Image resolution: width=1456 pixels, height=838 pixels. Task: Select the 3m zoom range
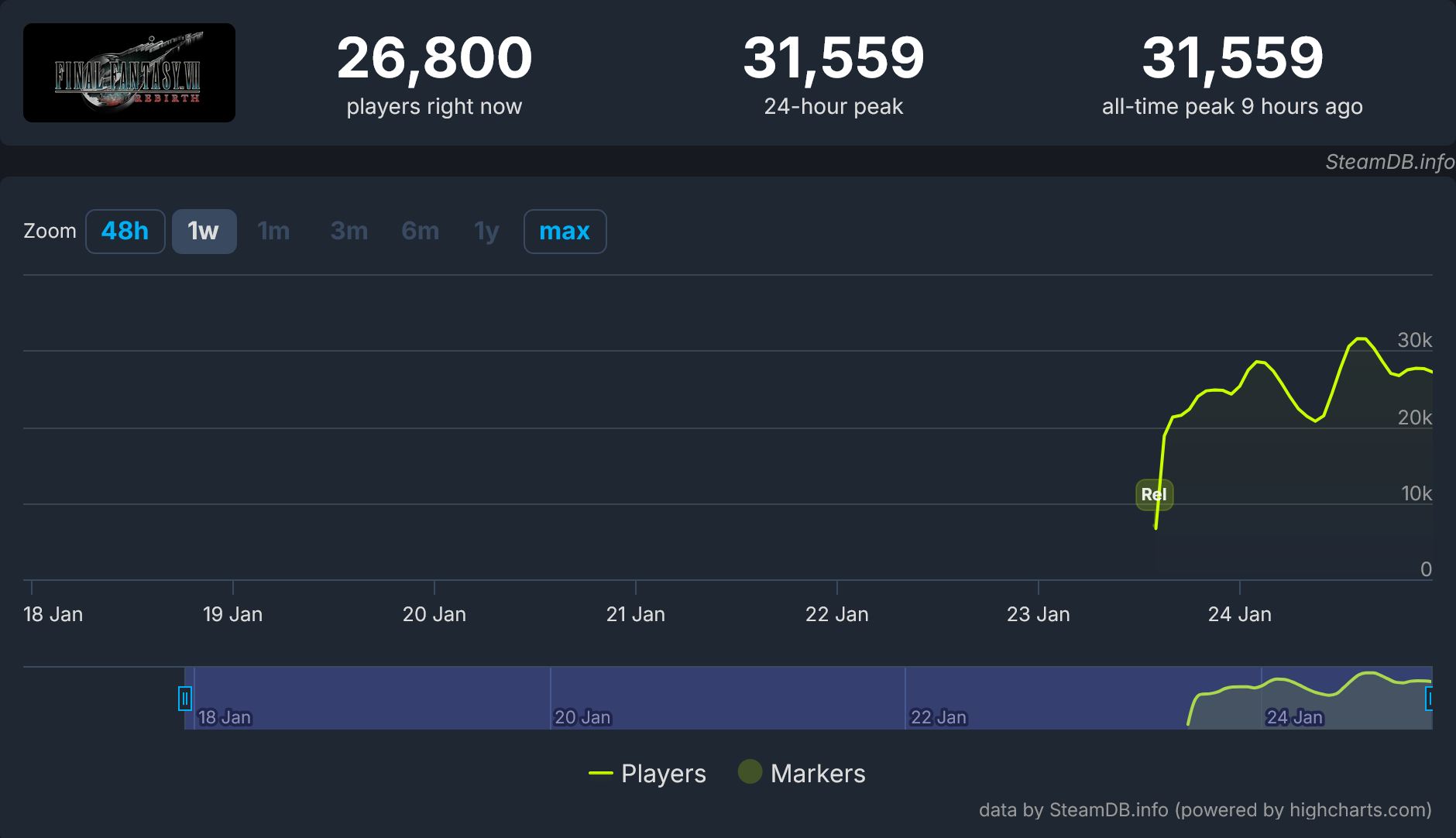pyautogui.click(x=349, y=231)
